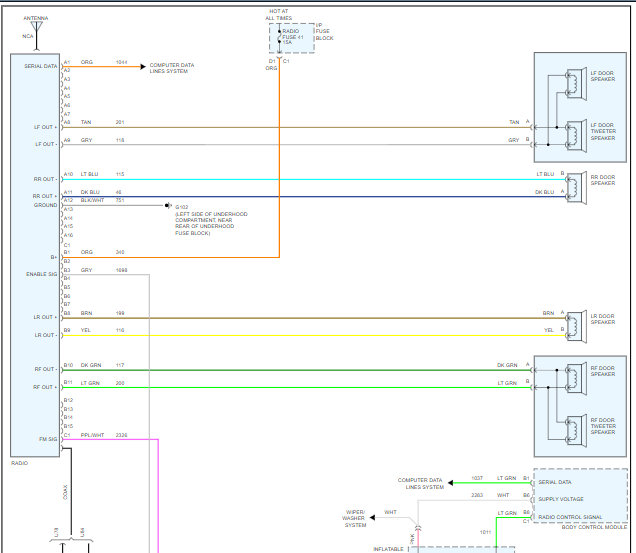
Task: Click the RF door tweeter speaker symbol
Action: 575,424
